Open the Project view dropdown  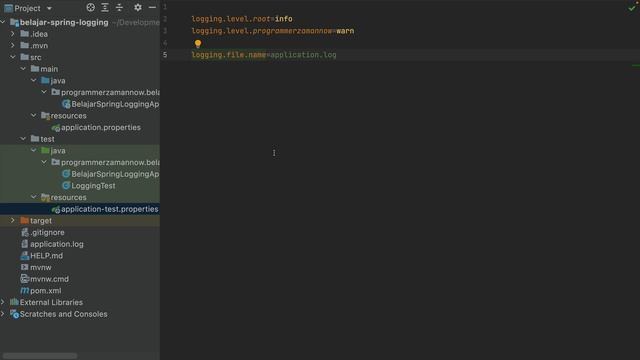pos(49,8)
